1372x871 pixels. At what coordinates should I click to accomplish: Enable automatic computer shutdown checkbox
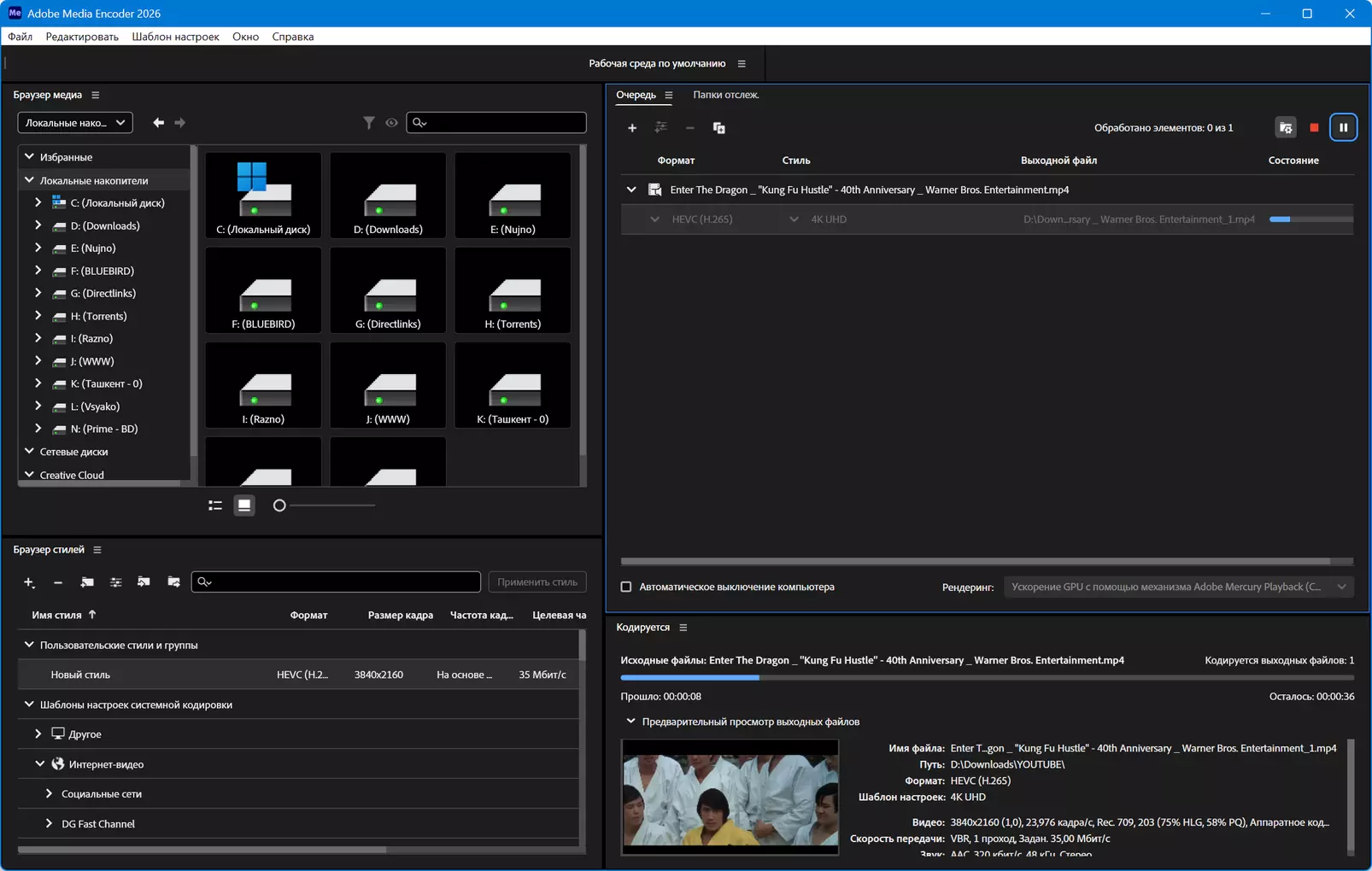point(626,587)
